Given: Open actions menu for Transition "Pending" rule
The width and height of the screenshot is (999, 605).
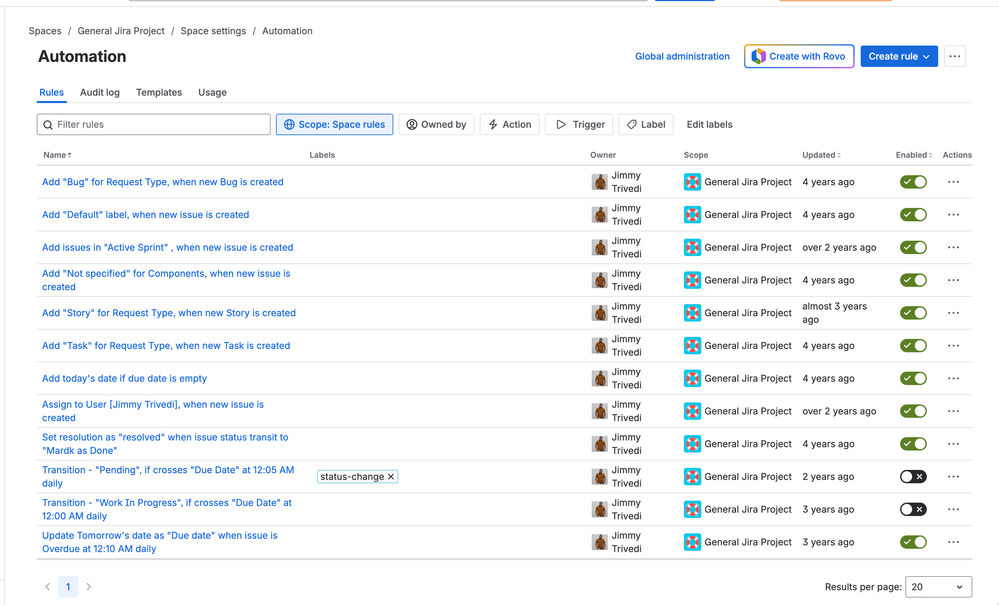Looking at the screenshot, I should tap(953, 476).
